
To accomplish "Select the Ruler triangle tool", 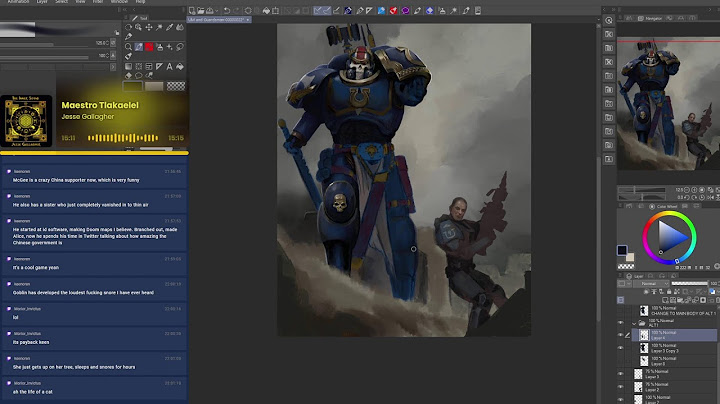I will [159, 67].
